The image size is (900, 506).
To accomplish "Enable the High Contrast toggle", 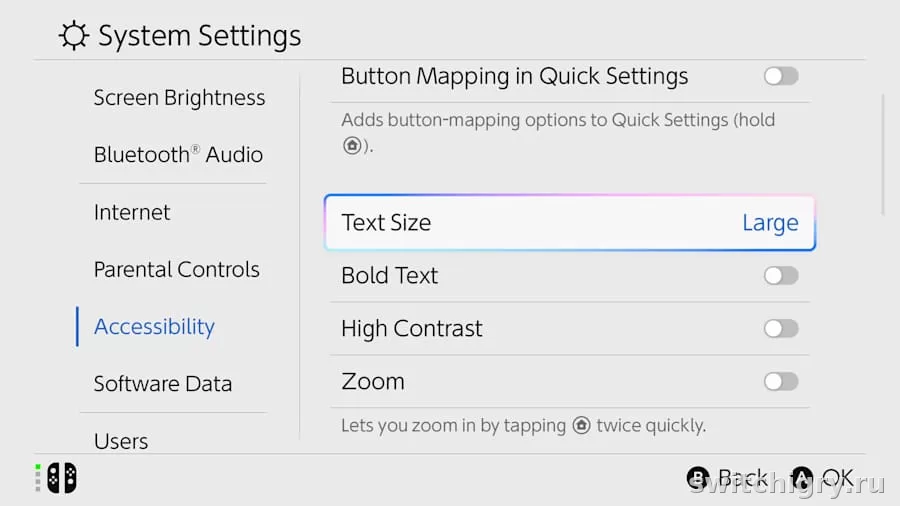I will point(781,329).
